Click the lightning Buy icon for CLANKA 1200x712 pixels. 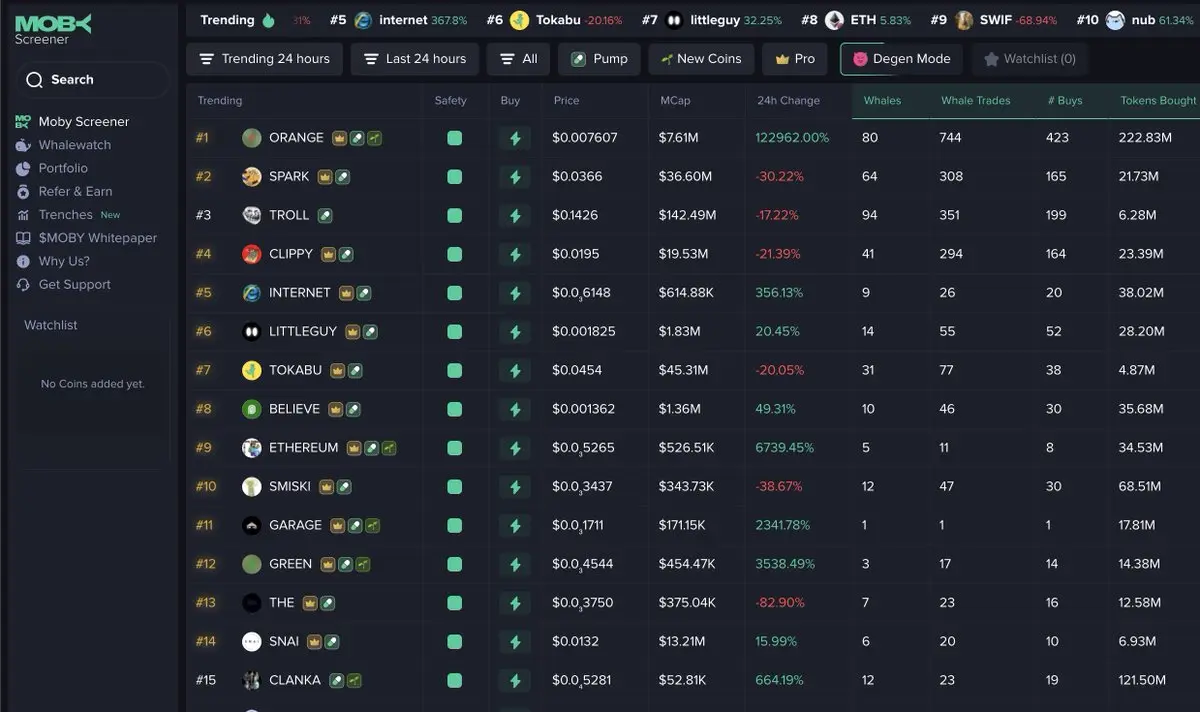click(x=515, y=680)
